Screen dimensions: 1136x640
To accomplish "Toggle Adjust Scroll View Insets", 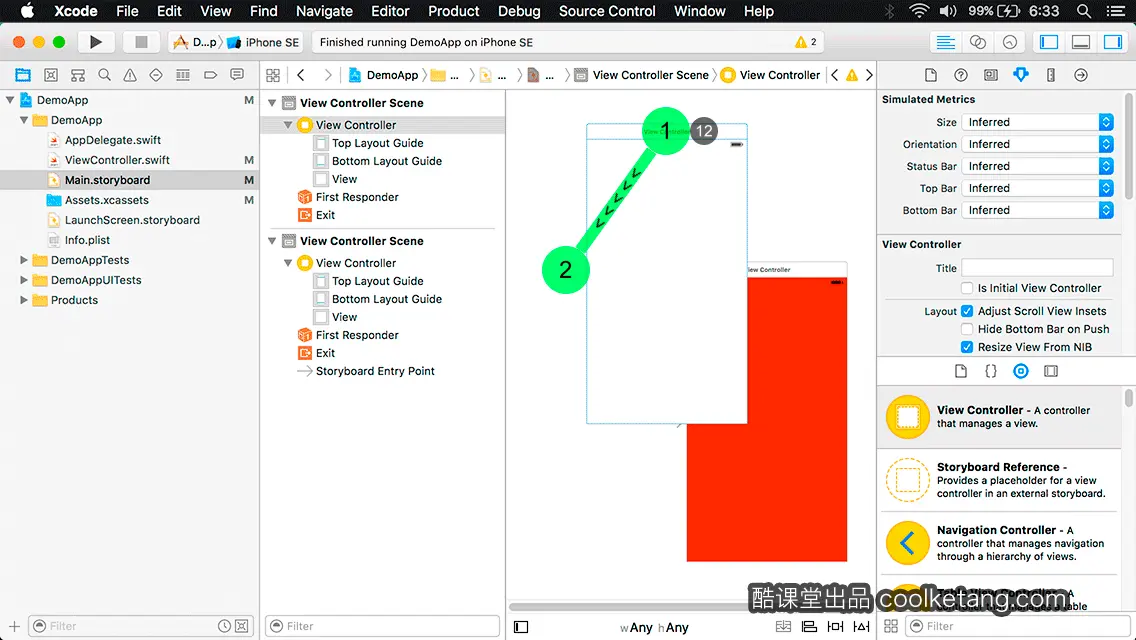I will point(966,311).
